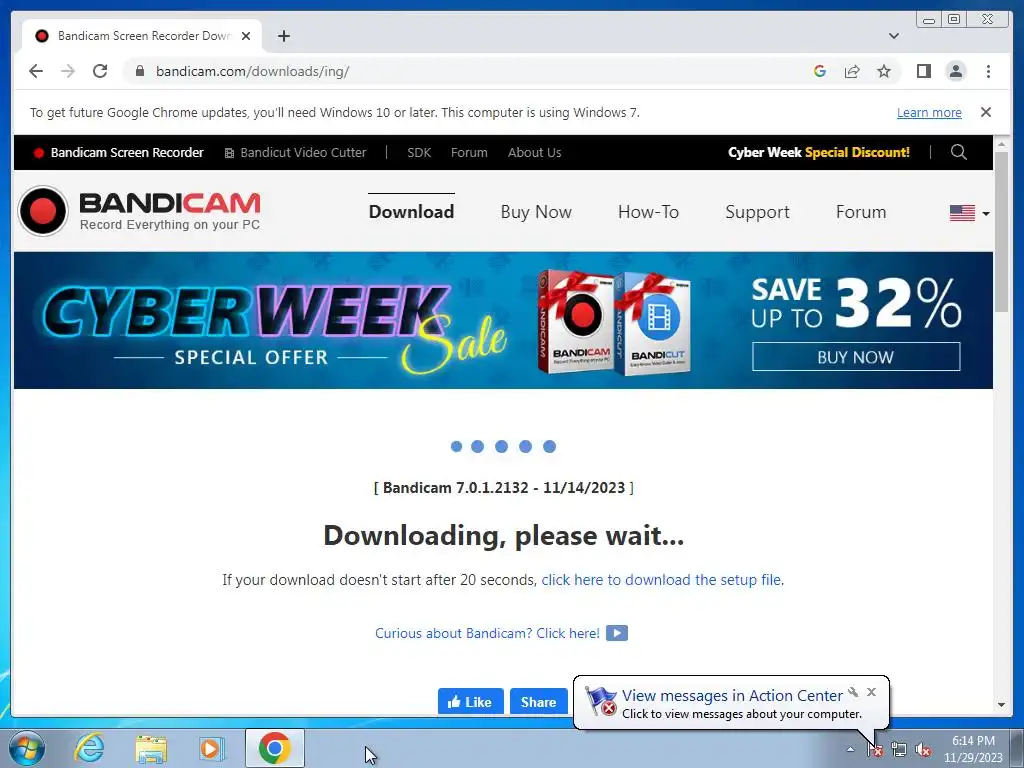Click the Cyber Week Special Discount link
Image resolution: width=1024 pixels, height=768 pixels.
pyautogui.click(x=819, y=152)
